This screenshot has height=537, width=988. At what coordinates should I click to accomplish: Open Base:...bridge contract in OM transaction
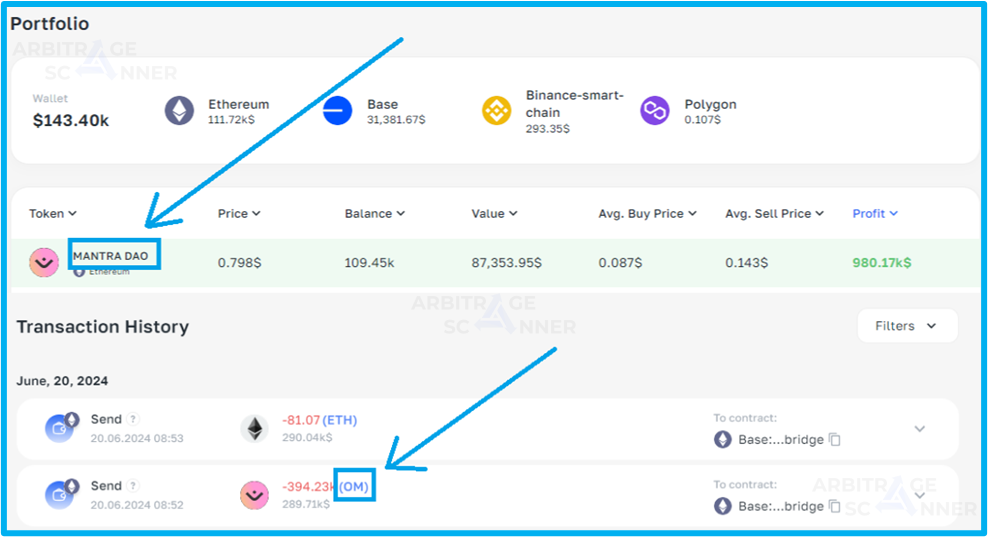781,506
